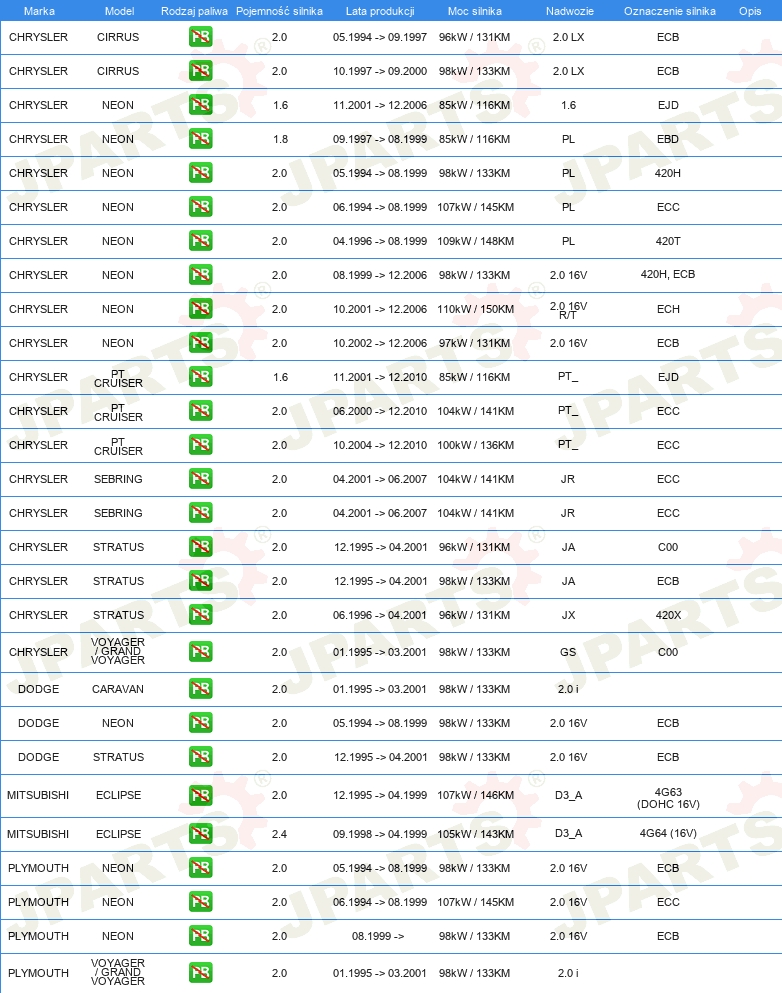Click fuel icon in Chrysler Neon 97kW row
The width and height of the screenshot is (782, 993).
pyautogui.click(x=201, y=343)
